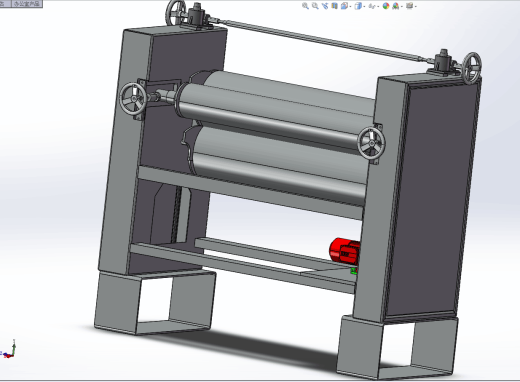Image resolution: width=520 pixels, height=382 pixels.
Task: Click the coordinate triad axis indicator
Action: (x=8, y=350)
